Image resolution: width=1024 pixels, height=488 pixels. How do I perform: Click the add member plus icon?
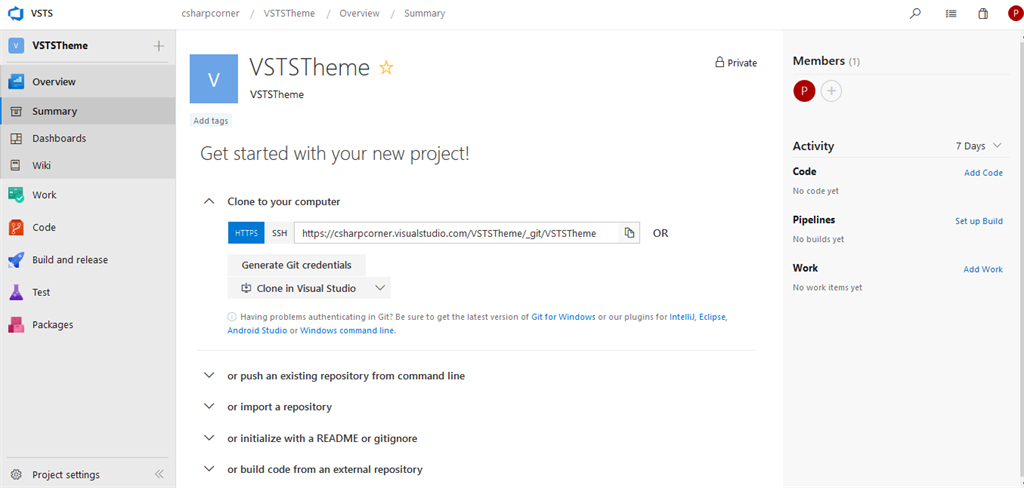831,91
